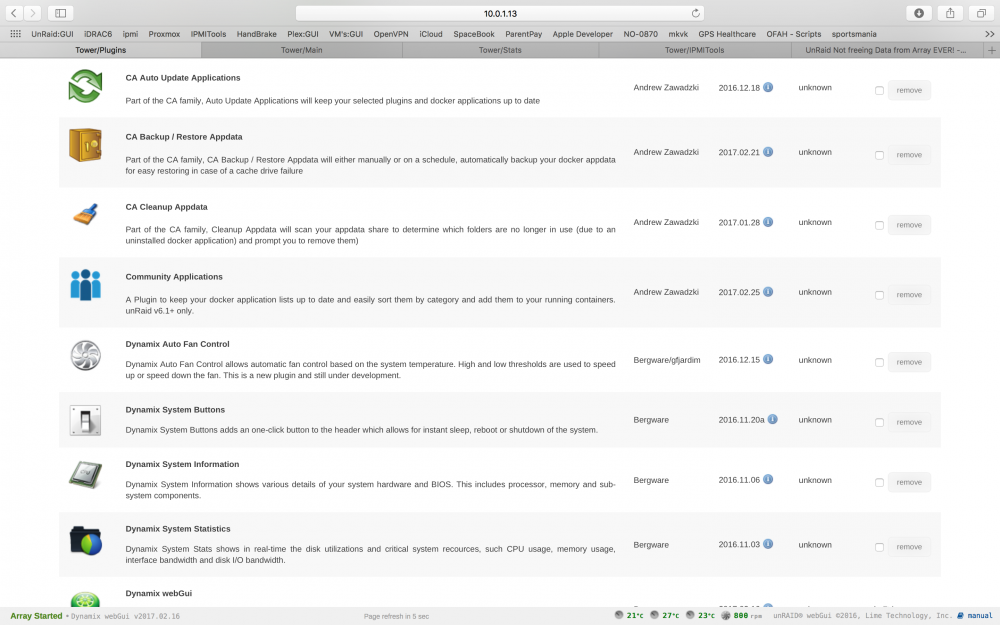Screen dimensions: 1000x625
Task: Click the address bar showing 10.0.1.13
Action: click(x=500, y=13)
